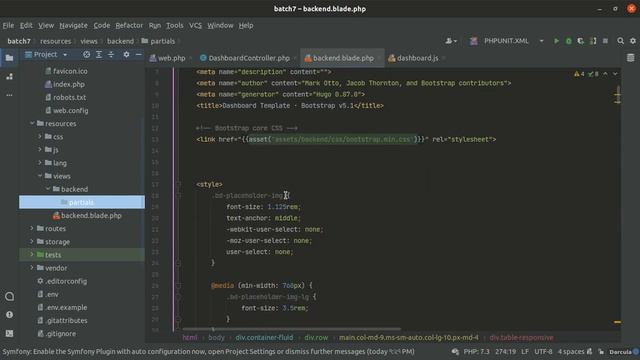Image resolution: width=640 pixels, height=360 pixels.
Task: Click the green Debug bug icon
Action: pyautogui.click(x=568, y=41)
